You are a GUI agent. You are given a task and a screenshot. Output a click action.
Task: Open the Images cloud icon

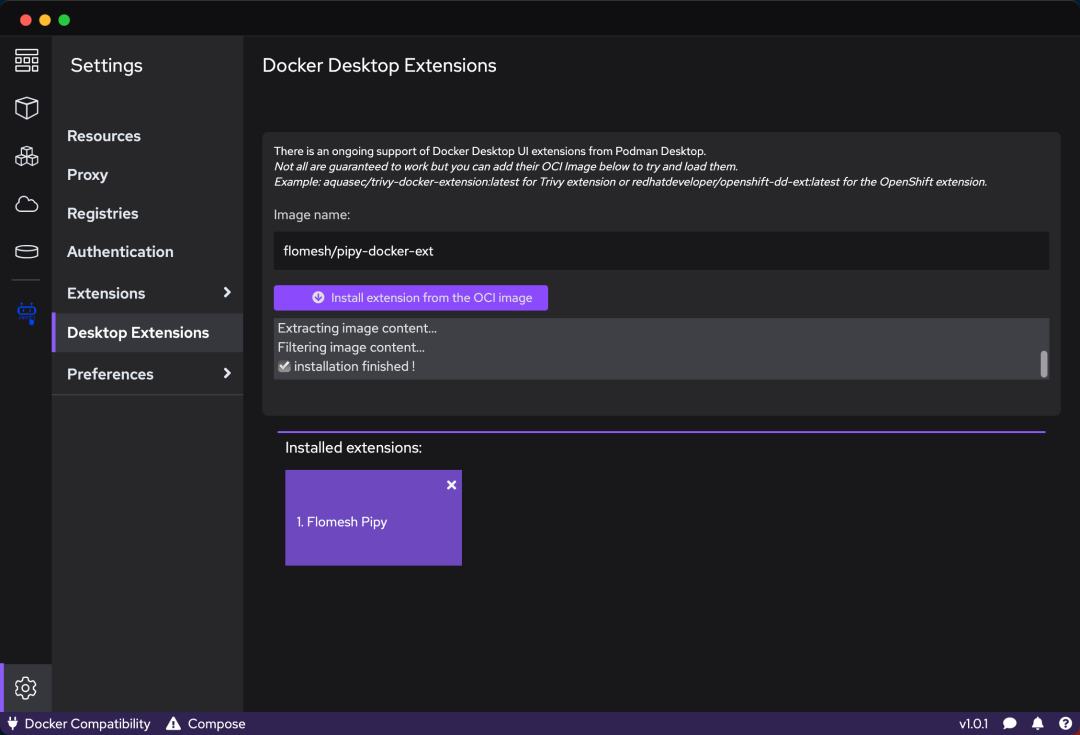(26, 204)
